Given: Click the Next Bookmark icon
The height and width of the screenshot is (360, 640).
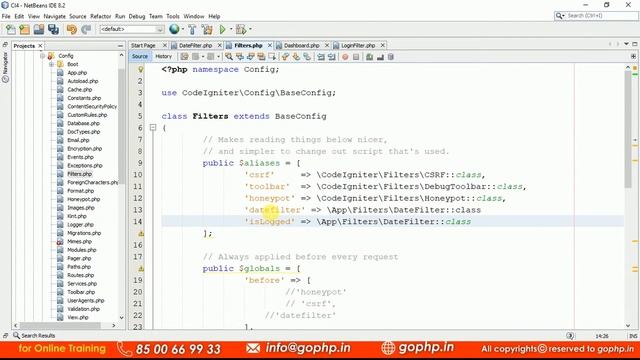Looking at the screenshot, I should [296, 57].
